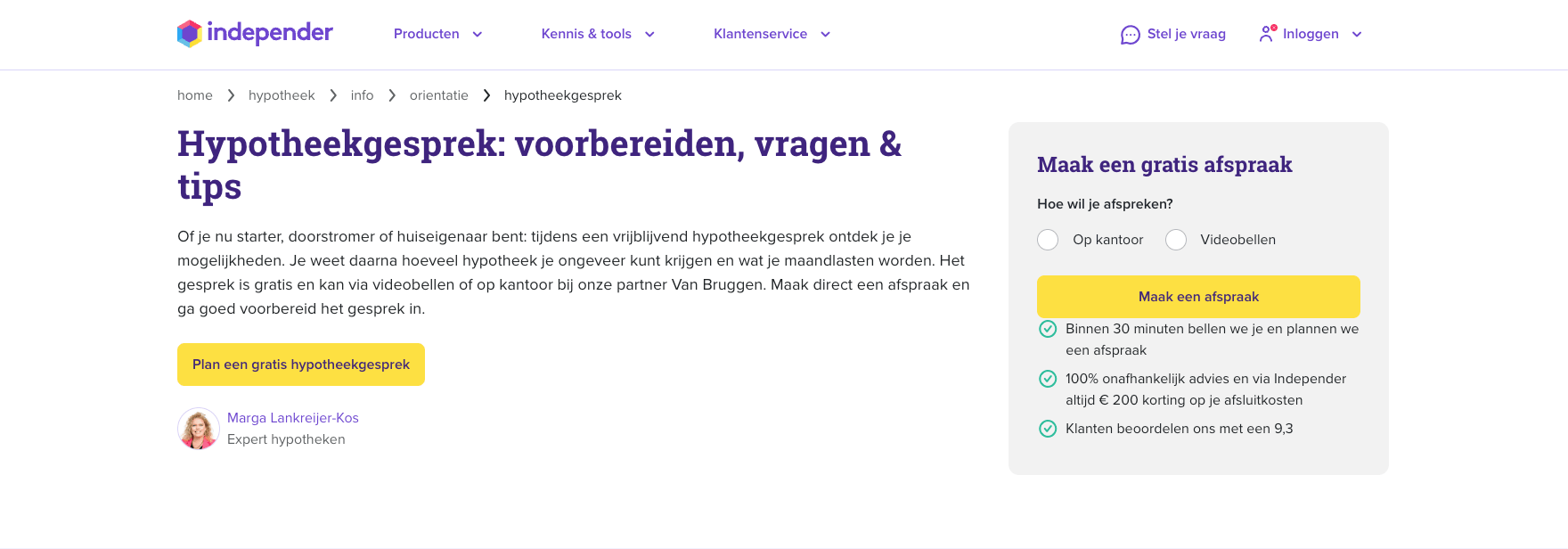
Task: Go to the info breadcrumb
Action: [x=362, y=95]
